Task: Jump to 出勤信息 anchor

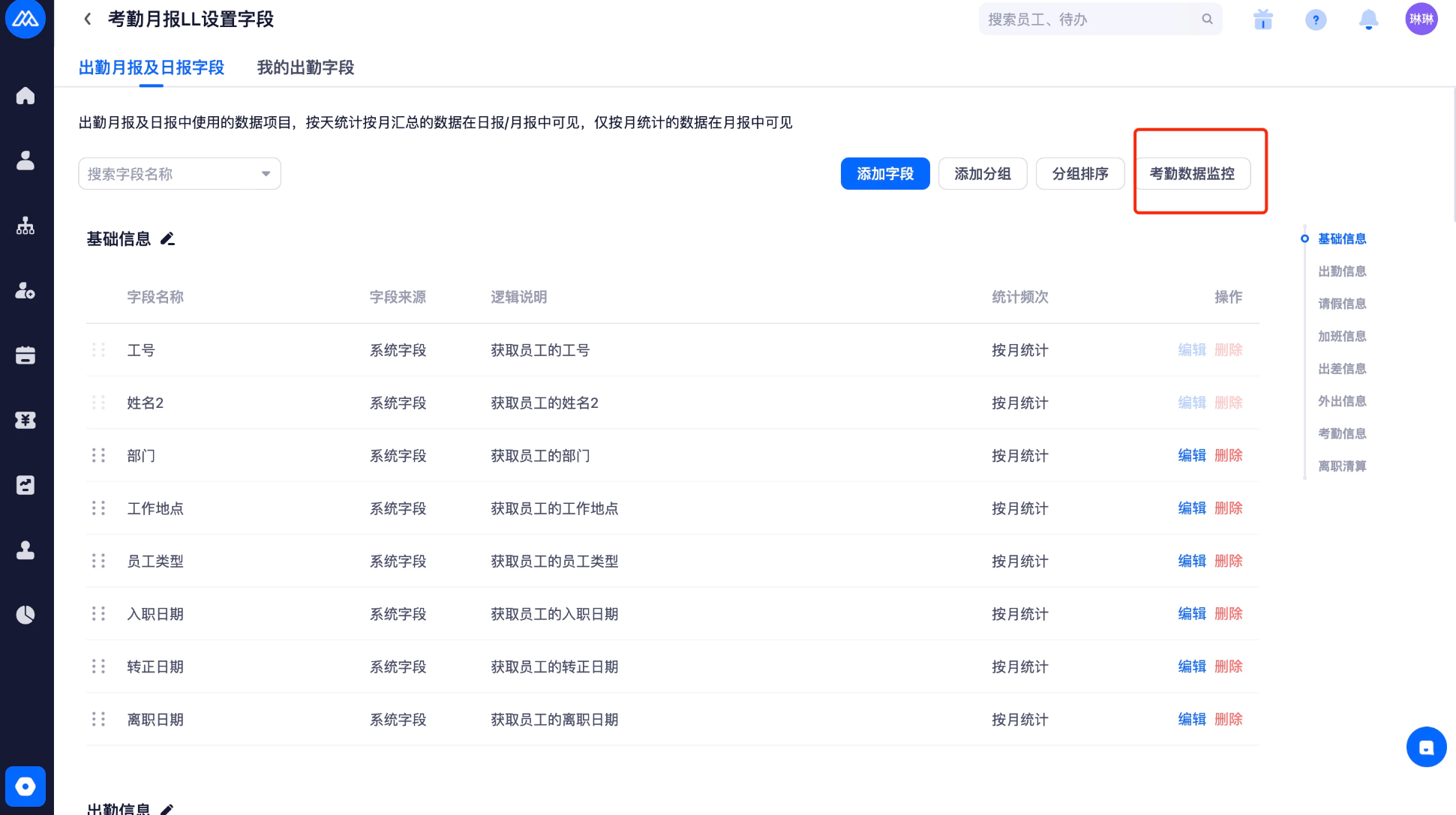Action: [1342, 271]
